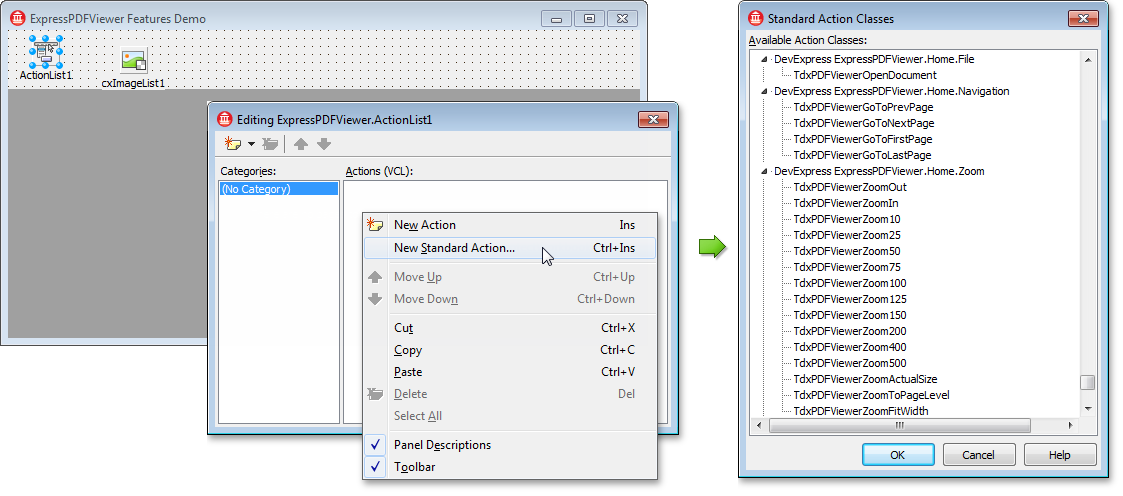The height and width of the screenshot is (496, 1123).
Task: Click the Move Down arrow toolbar icon
Action: click(324, 144)
